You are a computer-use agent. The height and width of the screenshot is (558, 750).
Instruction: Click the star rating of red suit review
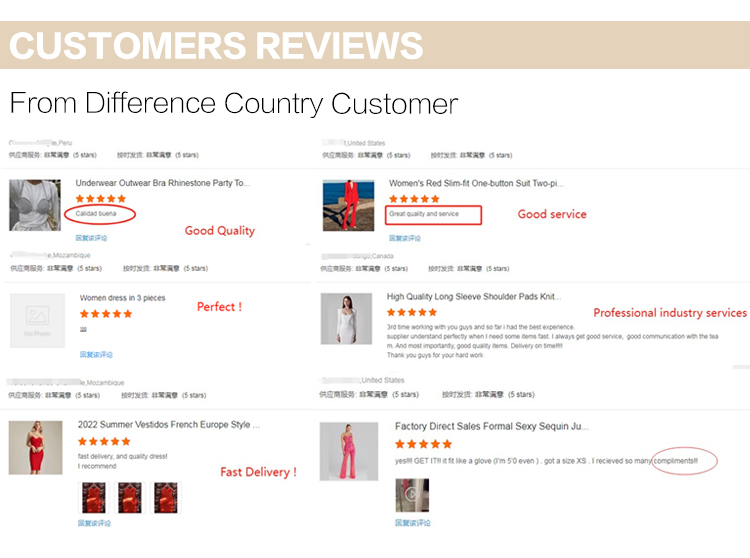click(x=414, y=199)
